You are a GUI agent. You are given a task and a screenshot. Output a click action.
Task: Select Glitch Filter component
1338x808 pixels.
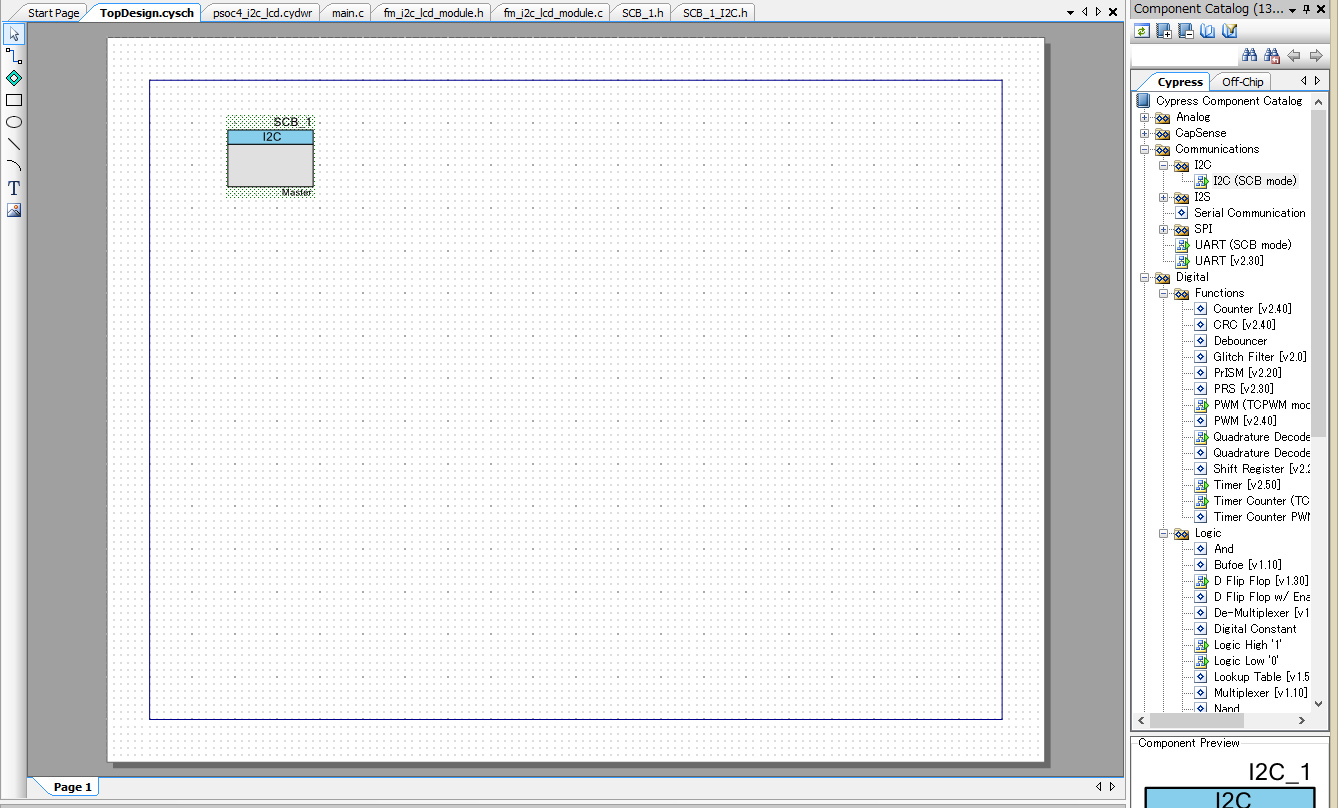pos(1260,357)
